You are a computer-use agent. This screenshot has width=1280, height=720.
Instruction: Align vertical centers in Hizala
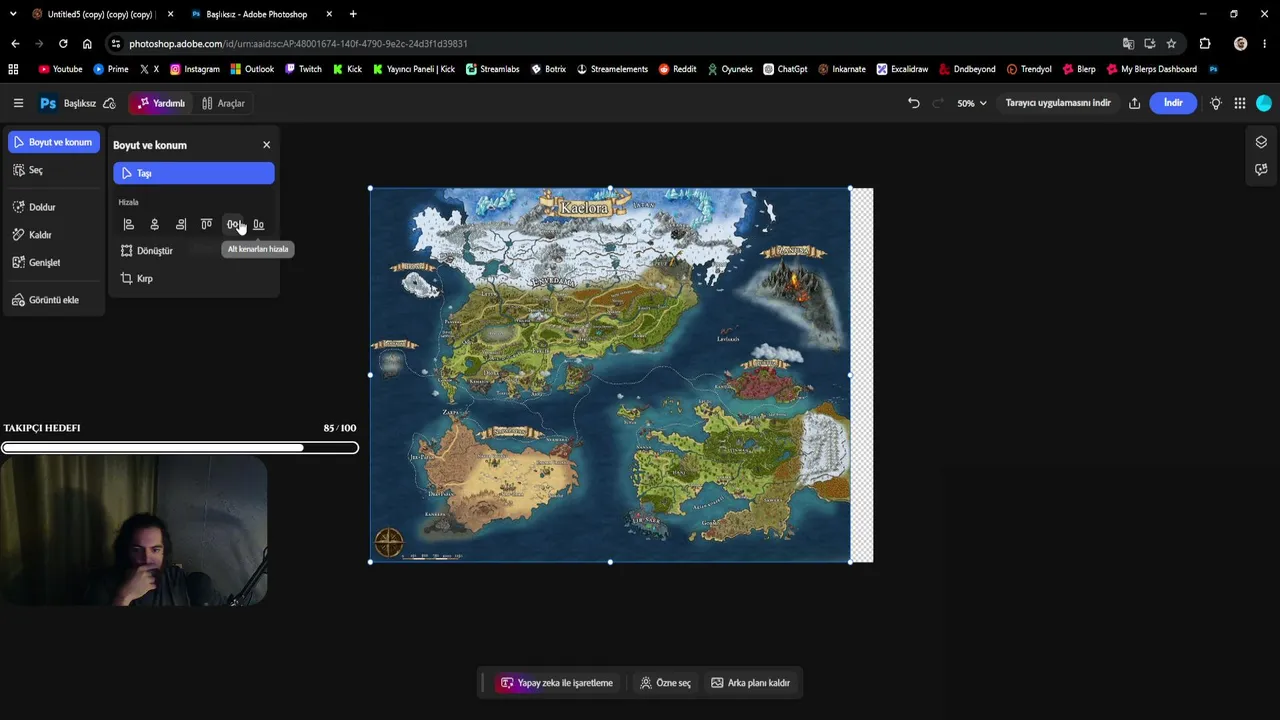coord(232,225)
